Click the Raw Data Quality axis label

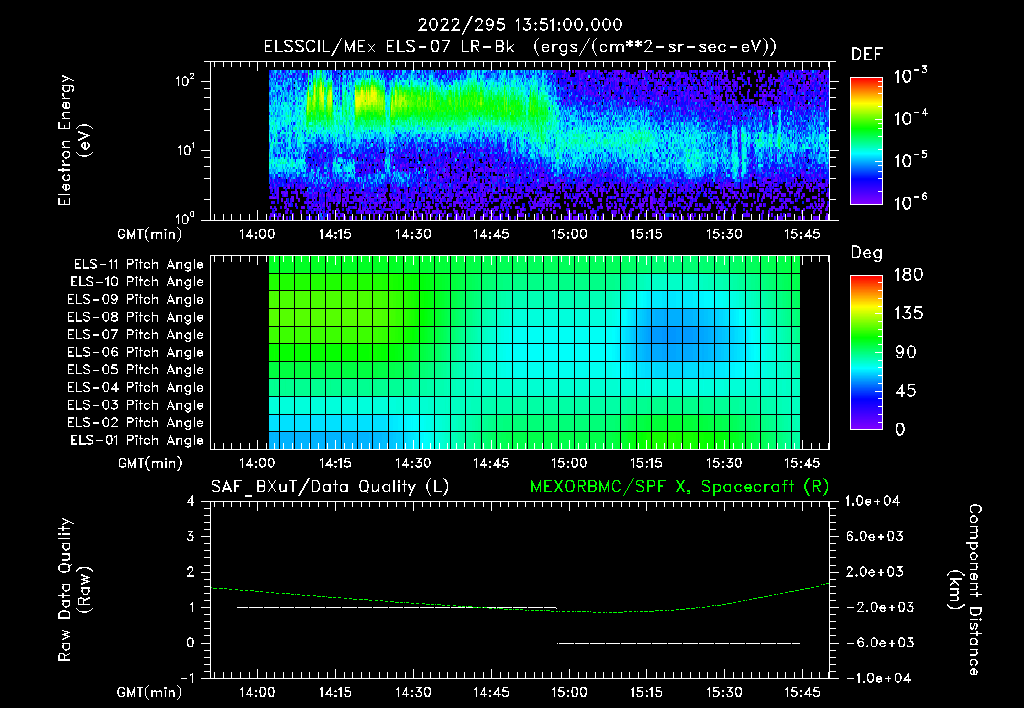(x=74, y=590)
